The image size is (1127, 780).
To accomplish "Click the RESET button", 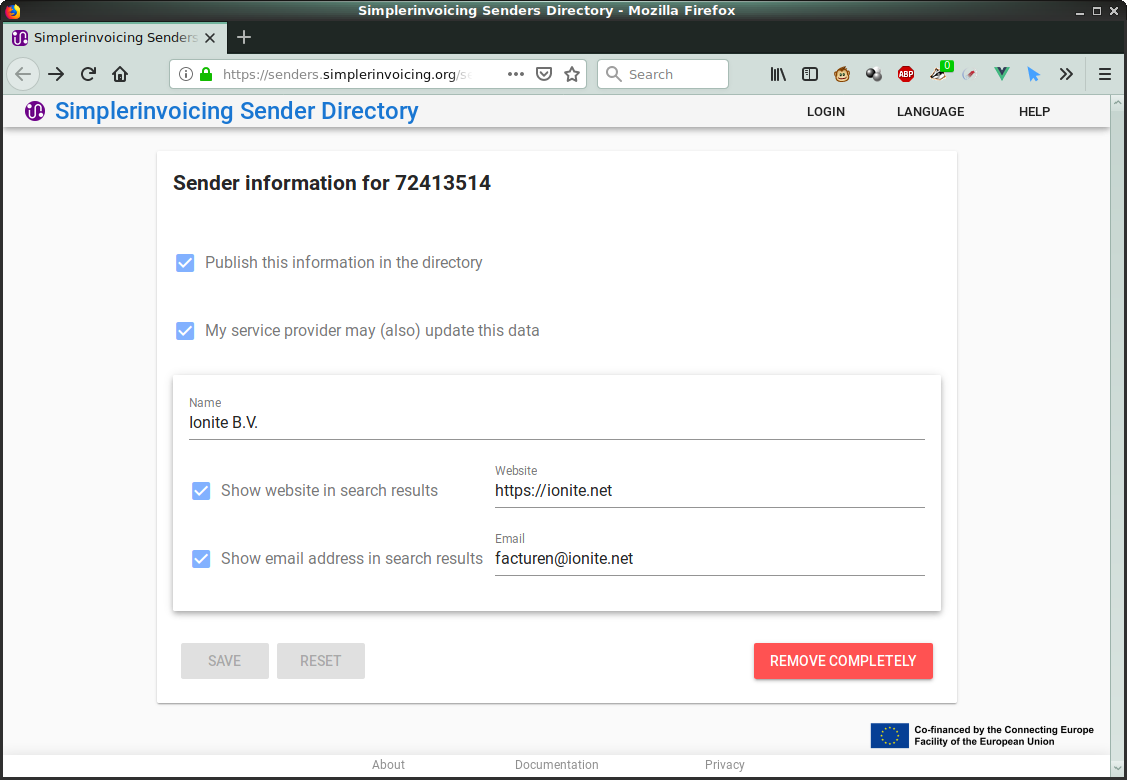I will [321, 661].
